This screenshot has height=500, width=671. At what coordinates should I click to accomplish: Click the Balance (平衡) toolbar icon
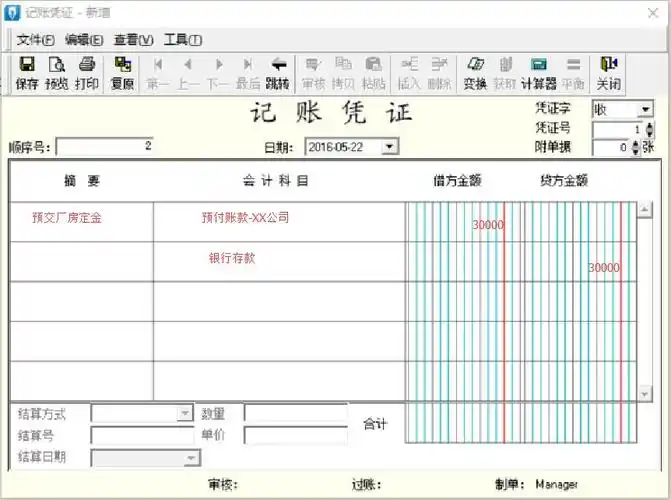click(573, 73)
